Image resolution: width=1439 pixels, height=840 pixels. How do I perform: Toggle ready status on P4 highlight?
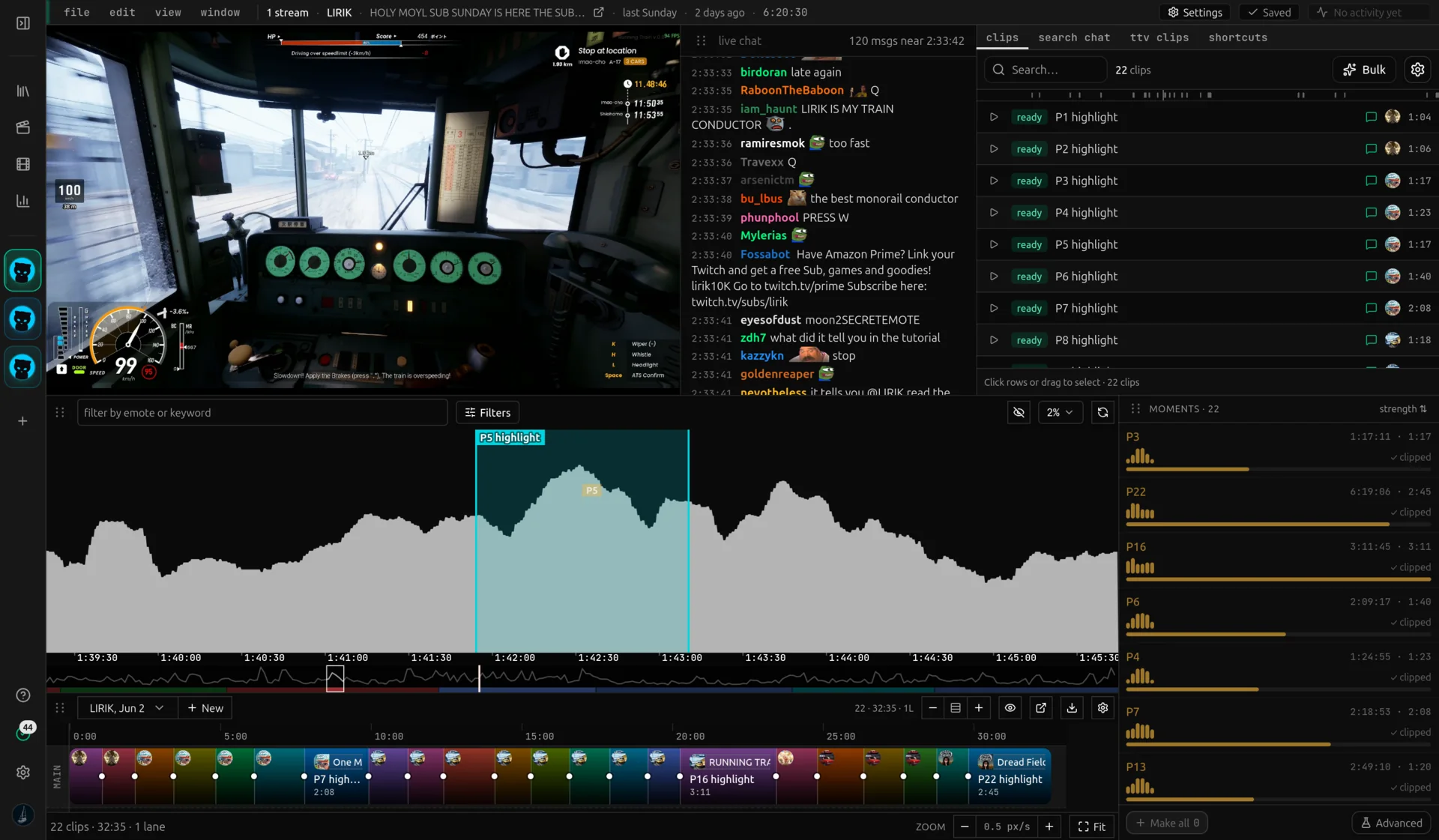[1029, 213]
